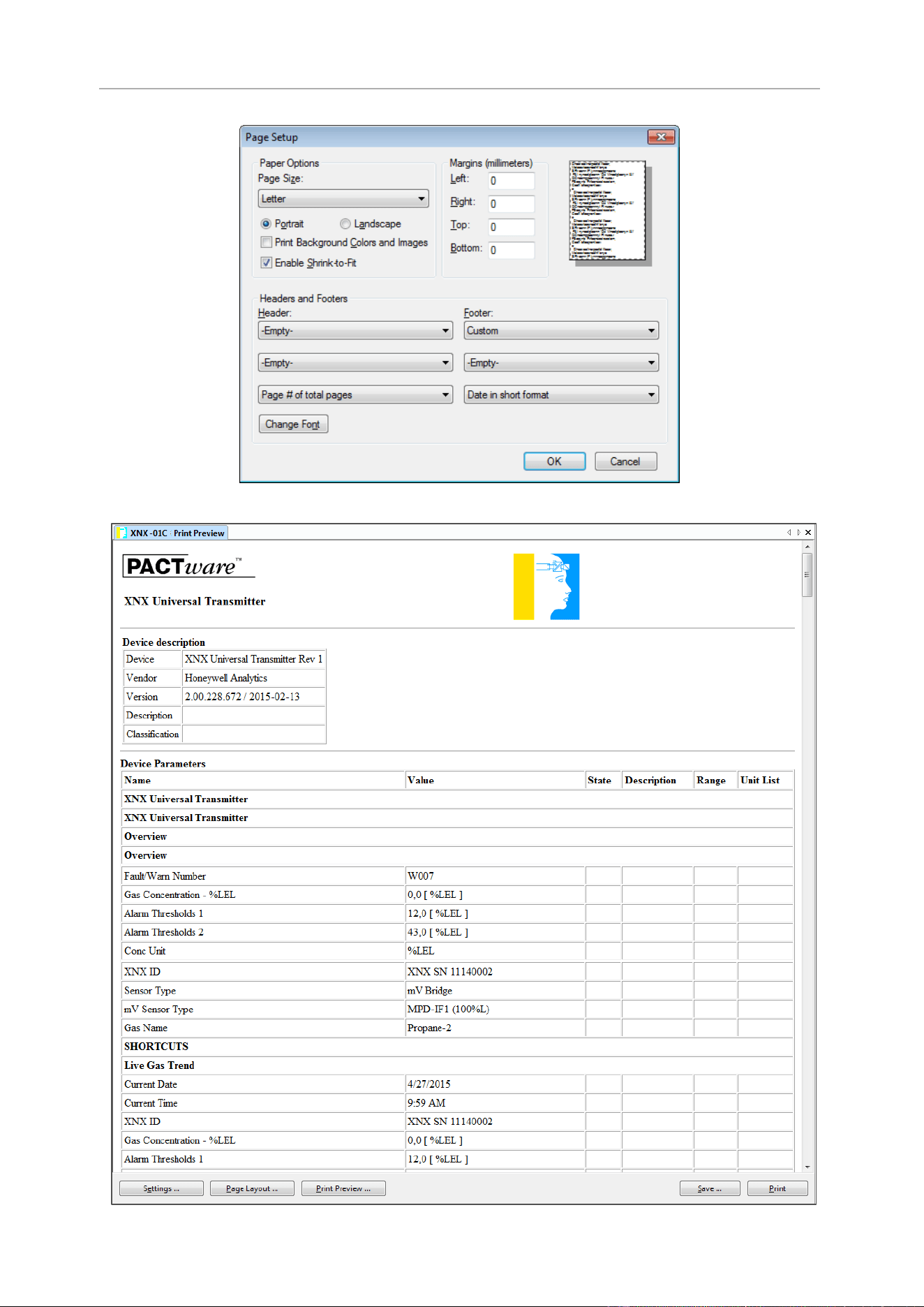Open the Page Size dropdown showing Letter
Screen dimensions: 924x1307
(x=343, y=199)
